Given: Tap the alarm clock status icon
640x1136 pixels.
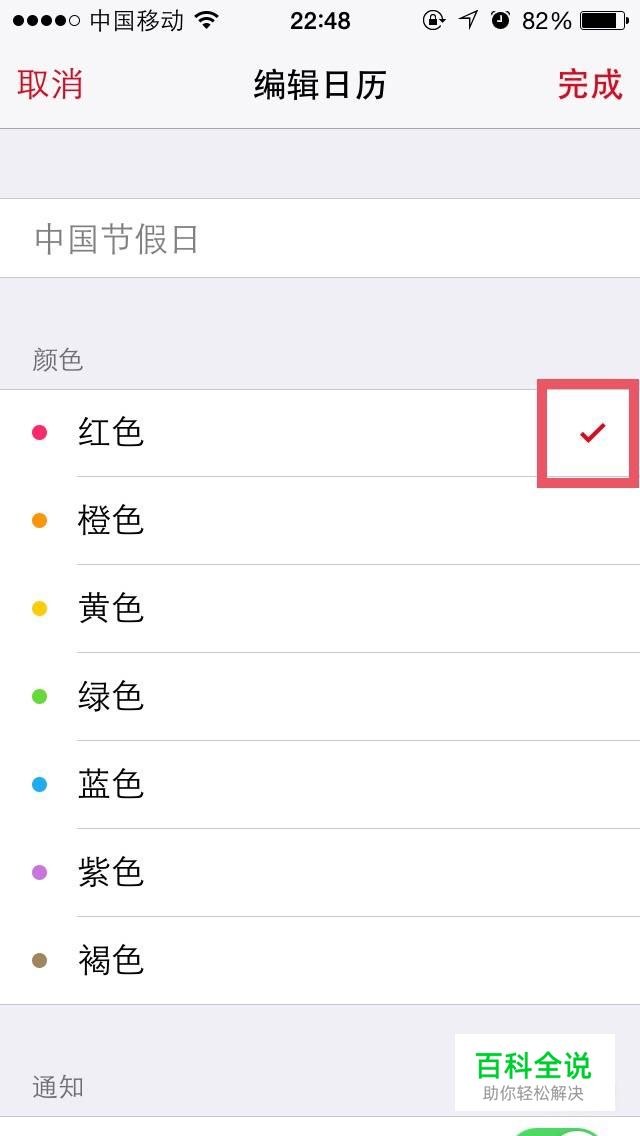Looking at the screenshot, I should coord(500,20).
